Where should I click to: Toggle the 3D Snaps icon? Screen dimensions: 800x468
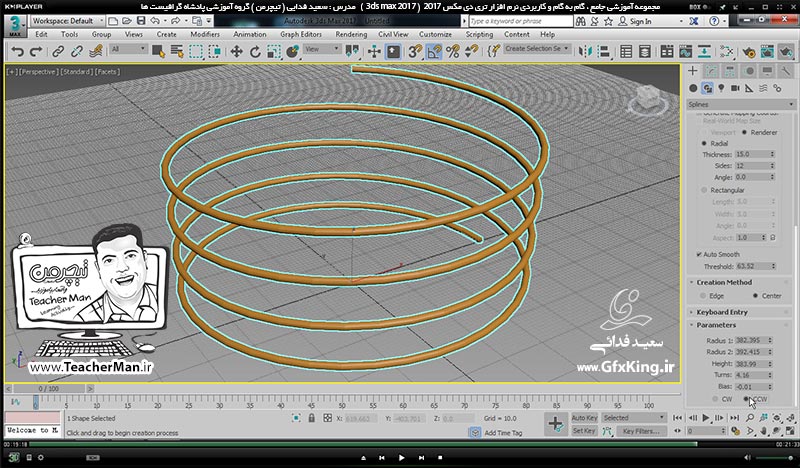coord(415,52)
